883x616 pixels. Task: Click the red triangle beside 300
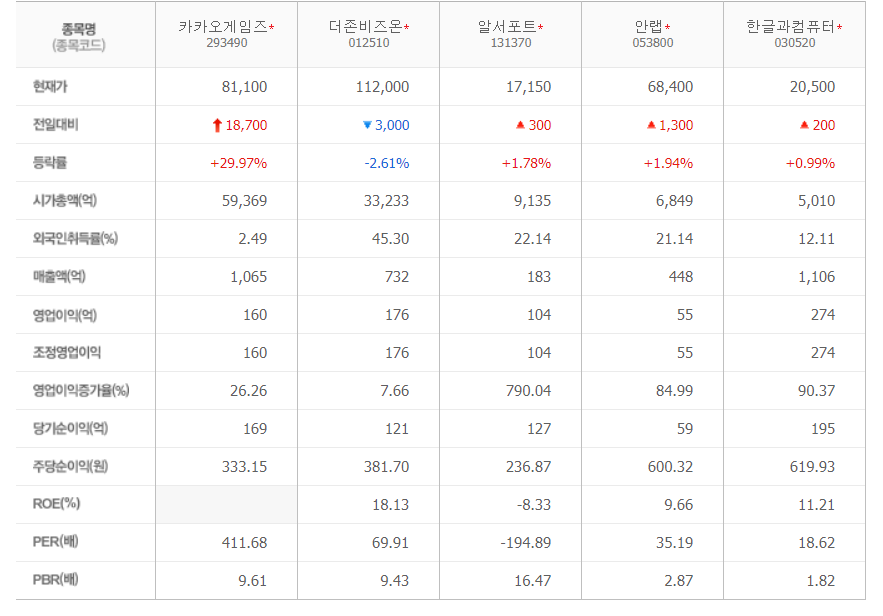[520, 124]
